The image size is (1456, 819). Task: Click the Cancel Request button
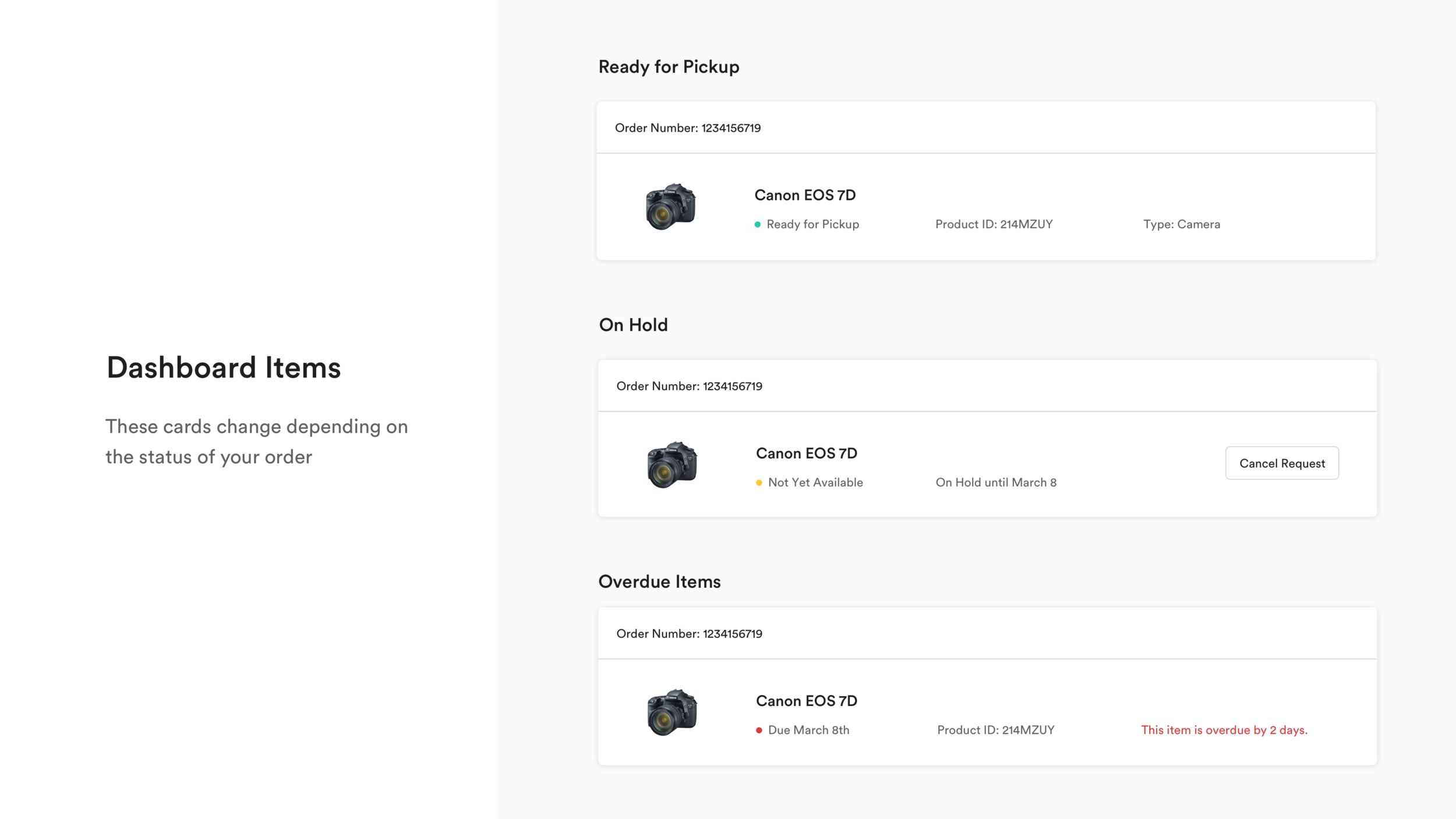click(x=1282, y=463)
